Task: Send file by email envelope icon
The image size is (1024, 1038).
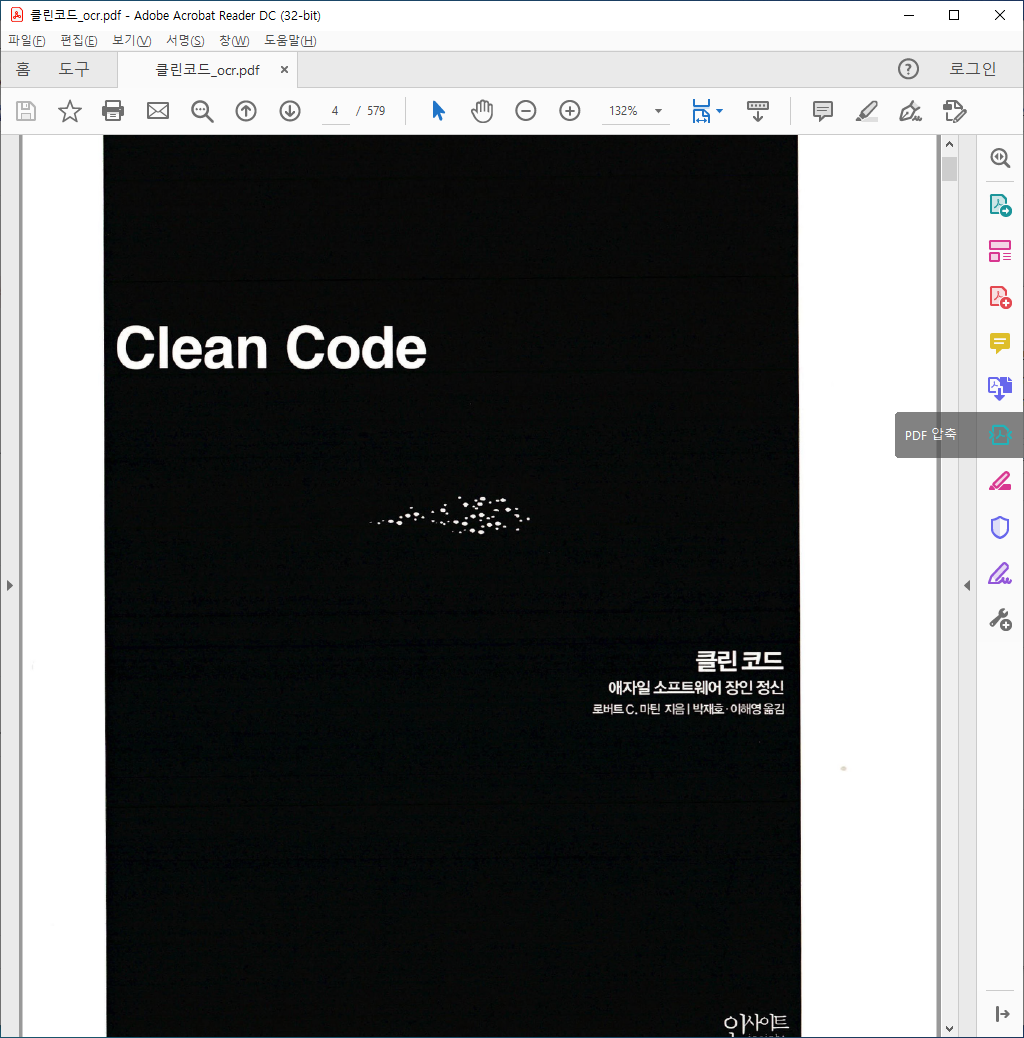Action: click(158, 111)
